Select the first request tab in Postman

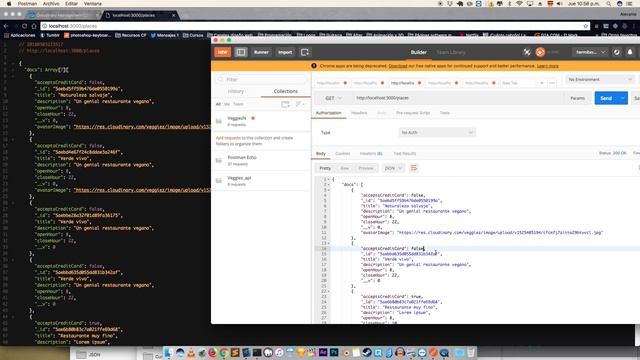coord(331,83)
